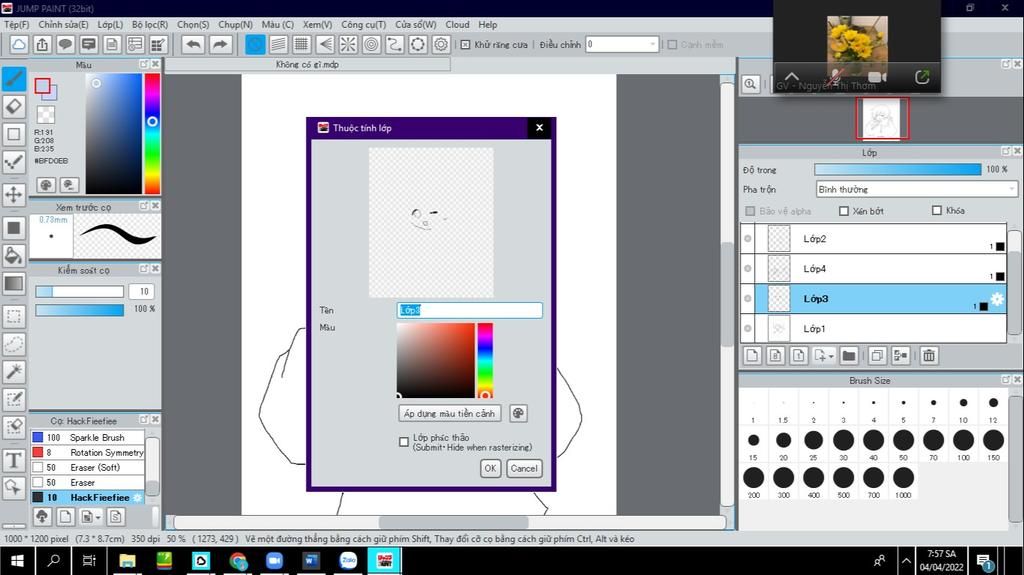This screenshot has height=575, width=1024.
Task: Select the Eraser tool in left toolbar
Action: coord(14,106)
